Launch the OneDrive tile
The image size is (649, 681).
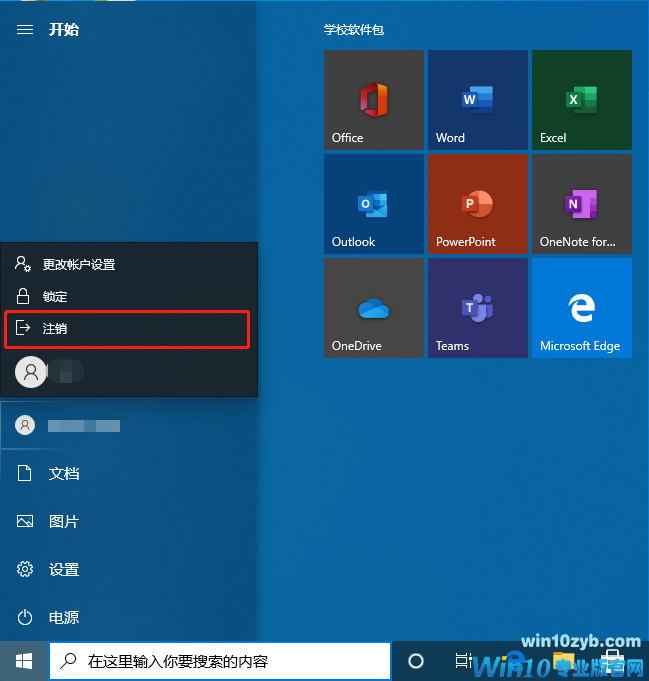pos(374,307)
